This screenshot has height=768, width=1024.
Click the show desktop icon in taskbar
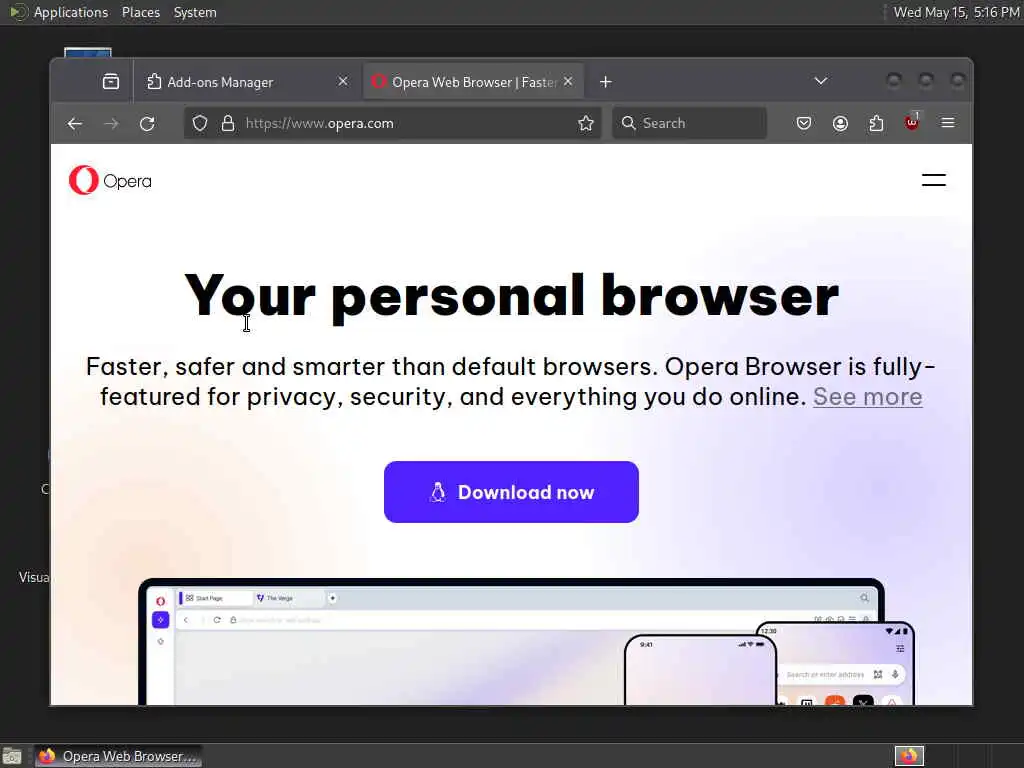pos(12,757)
